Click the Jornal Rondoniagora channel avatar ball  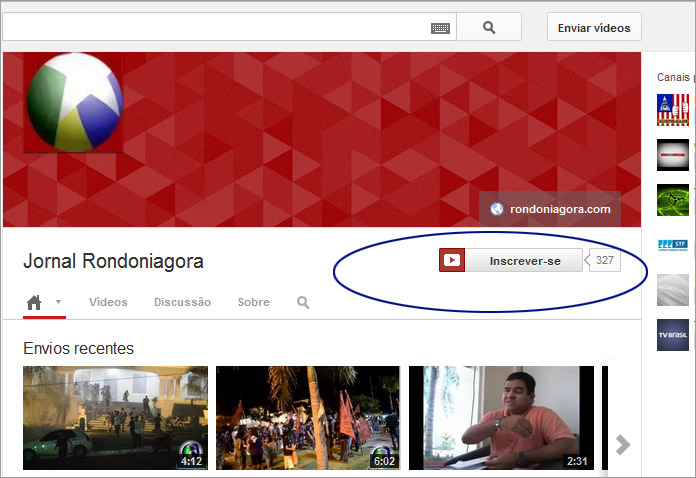[74, 102]
